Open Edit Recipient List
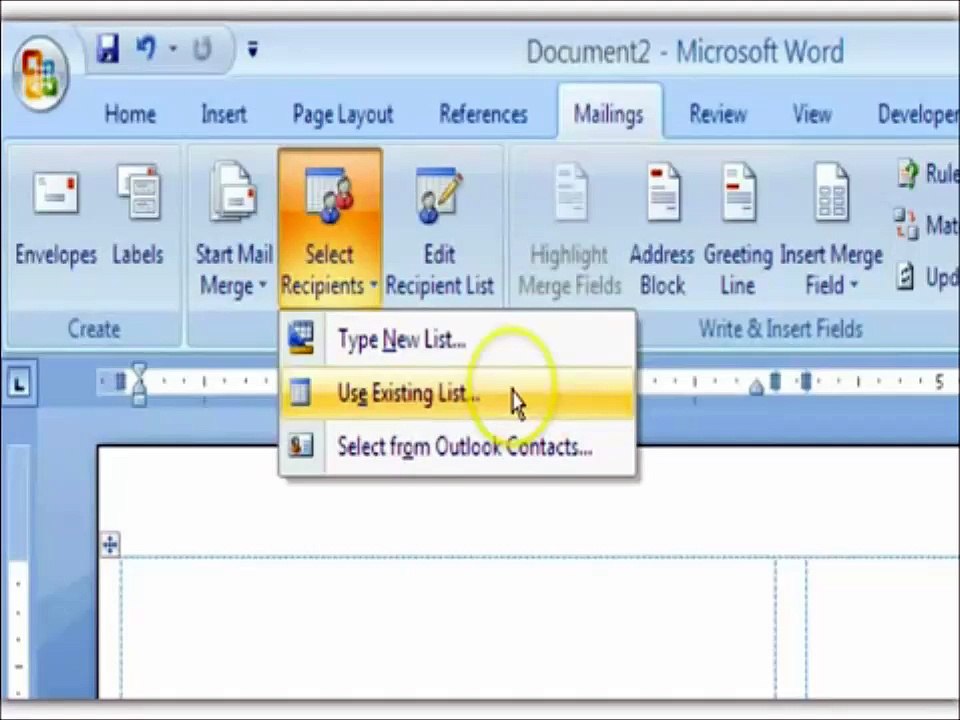960x720 pixels. [440, 230]
